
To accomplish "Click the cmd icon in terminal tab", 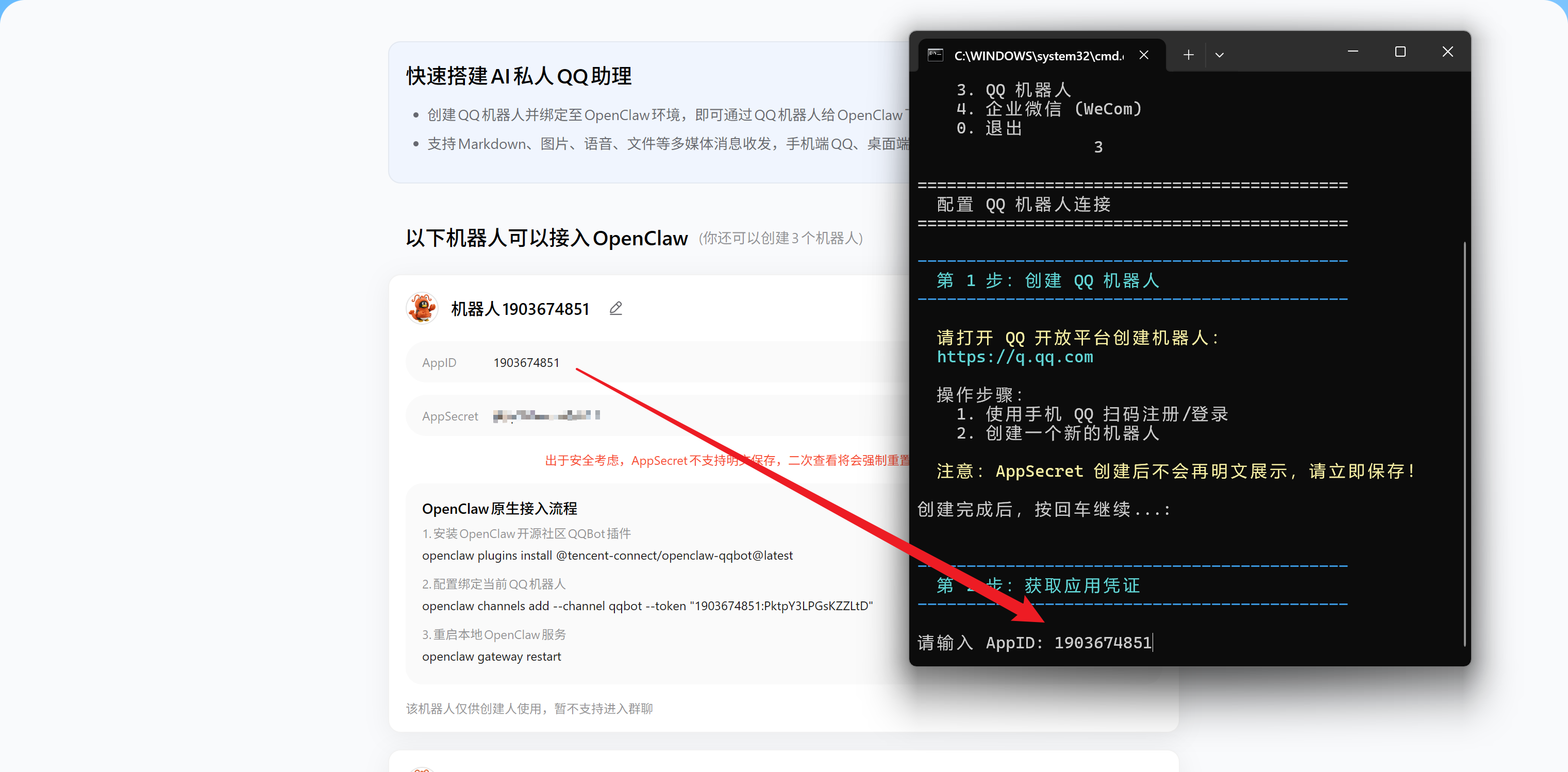I will [935, 55].
